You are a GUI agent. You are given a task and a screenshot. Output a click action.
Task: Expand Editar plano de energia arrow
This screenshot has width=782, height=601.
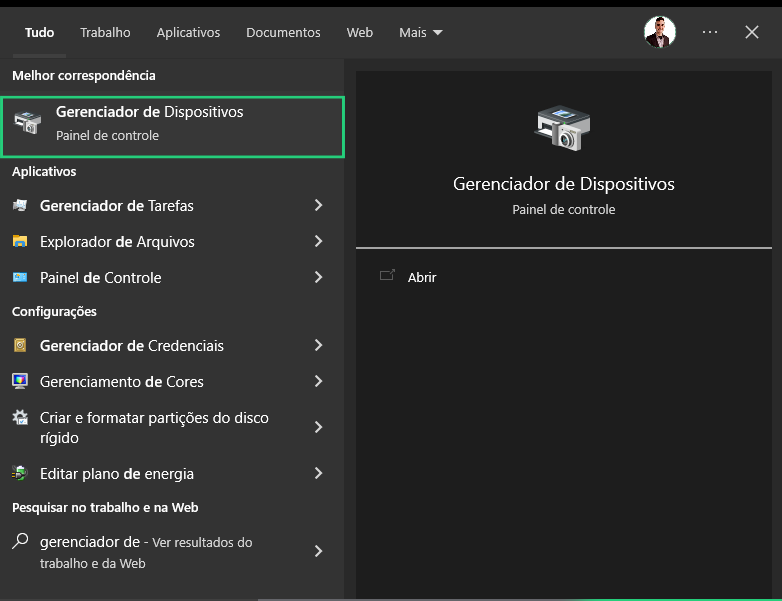pos(319,473)
